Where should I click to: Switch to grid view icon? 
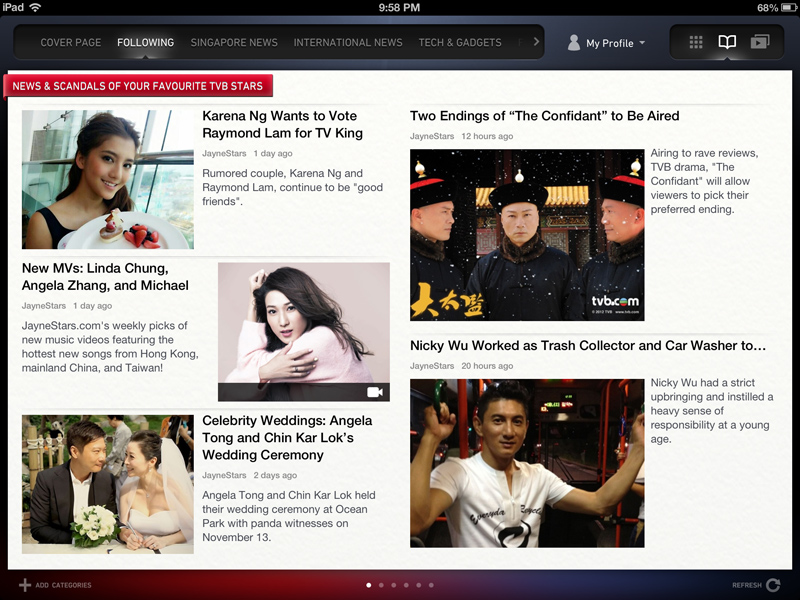(696, 43)
